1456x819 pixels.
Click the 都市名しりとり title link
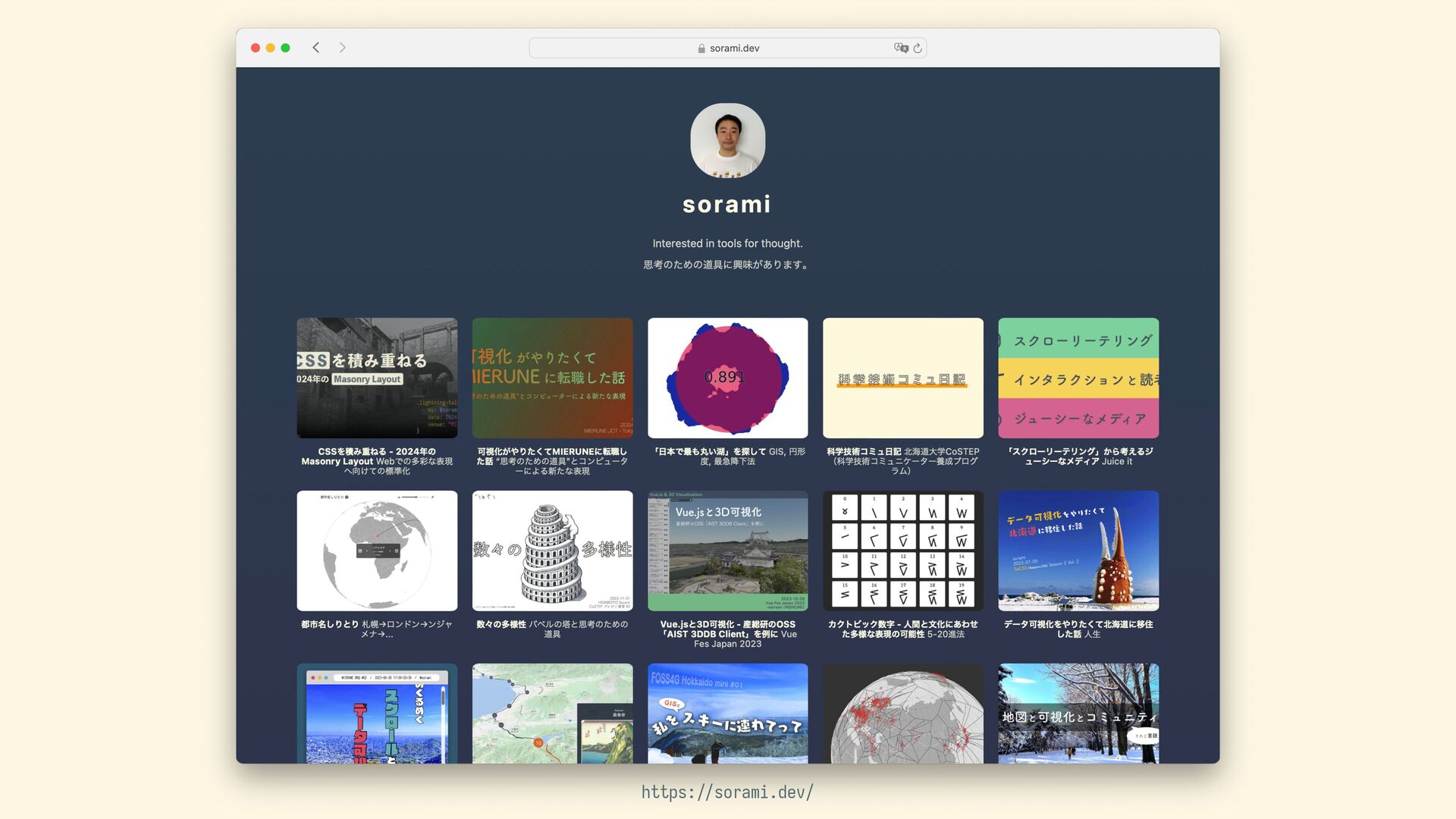[x=330, y=624]
